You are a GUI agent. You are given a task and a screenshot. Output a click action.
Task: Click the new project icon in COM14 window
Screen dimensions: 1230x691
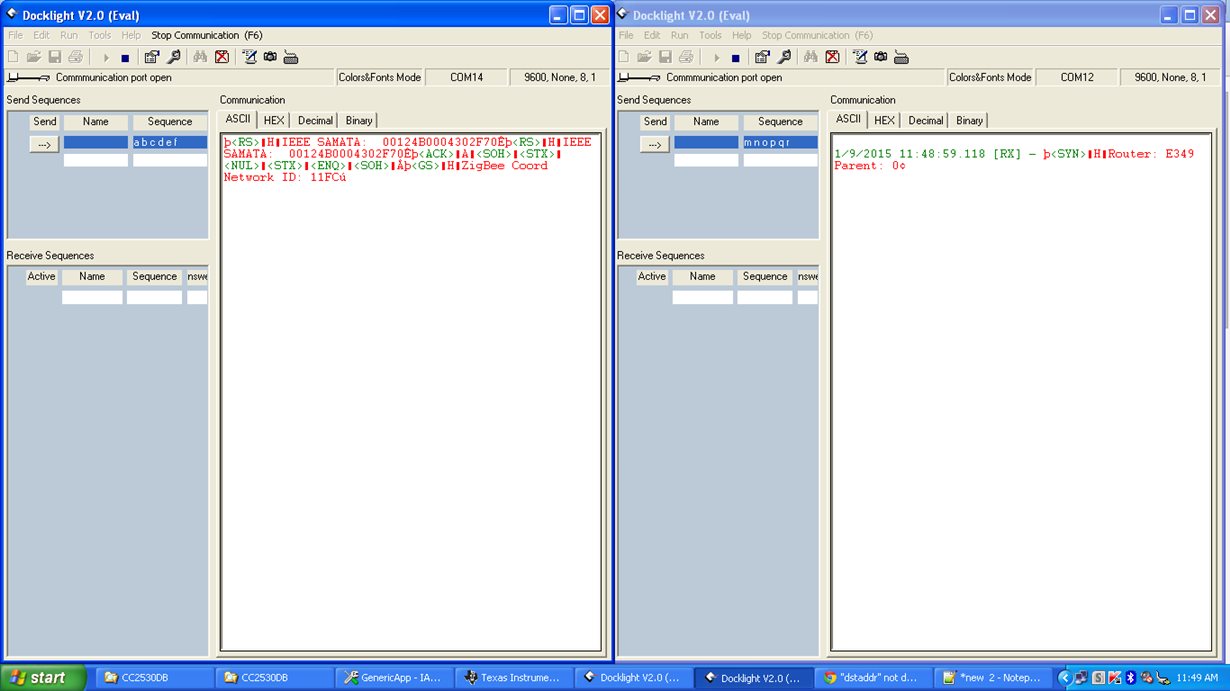13,57
